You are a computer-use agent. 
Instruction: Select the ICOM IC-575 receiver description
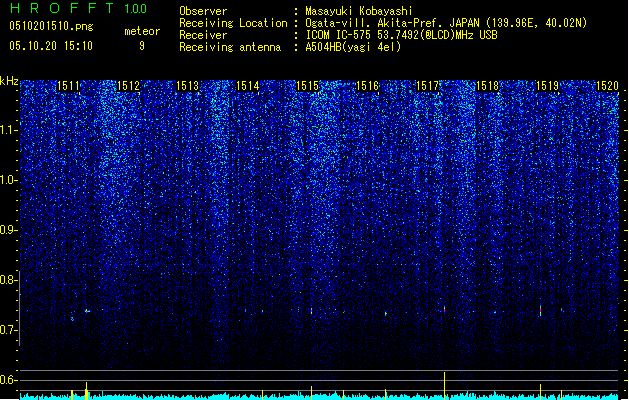(401, 35)
